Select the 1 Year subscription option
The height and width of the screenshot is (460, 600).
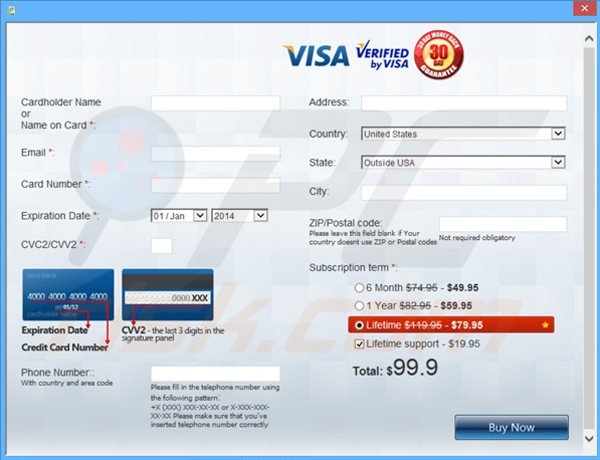tap(359, 306)
